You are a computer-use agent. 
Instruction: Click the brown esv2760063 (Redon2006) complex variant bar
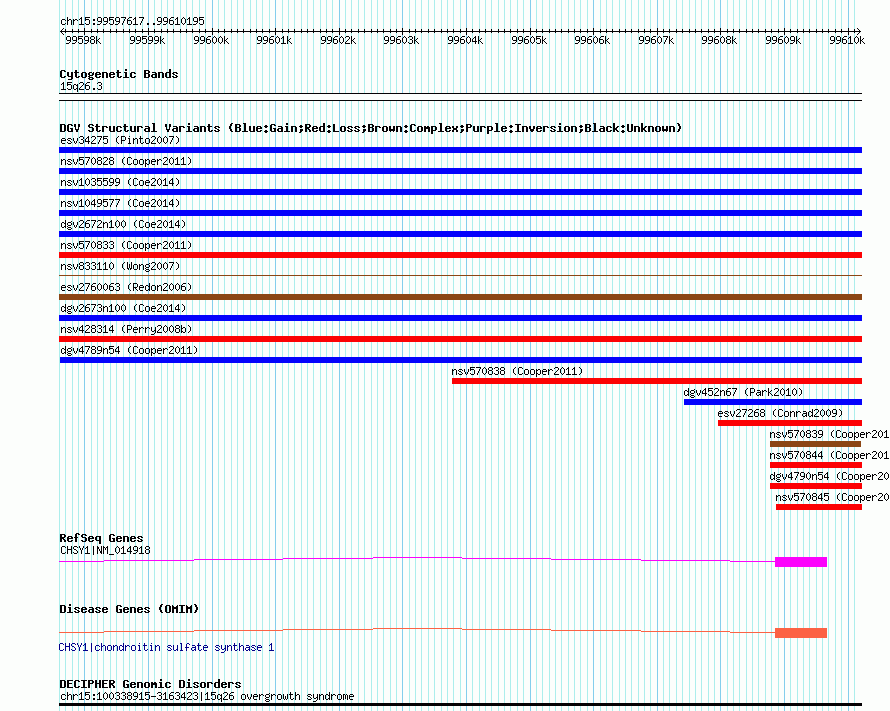tap(460, 297)
